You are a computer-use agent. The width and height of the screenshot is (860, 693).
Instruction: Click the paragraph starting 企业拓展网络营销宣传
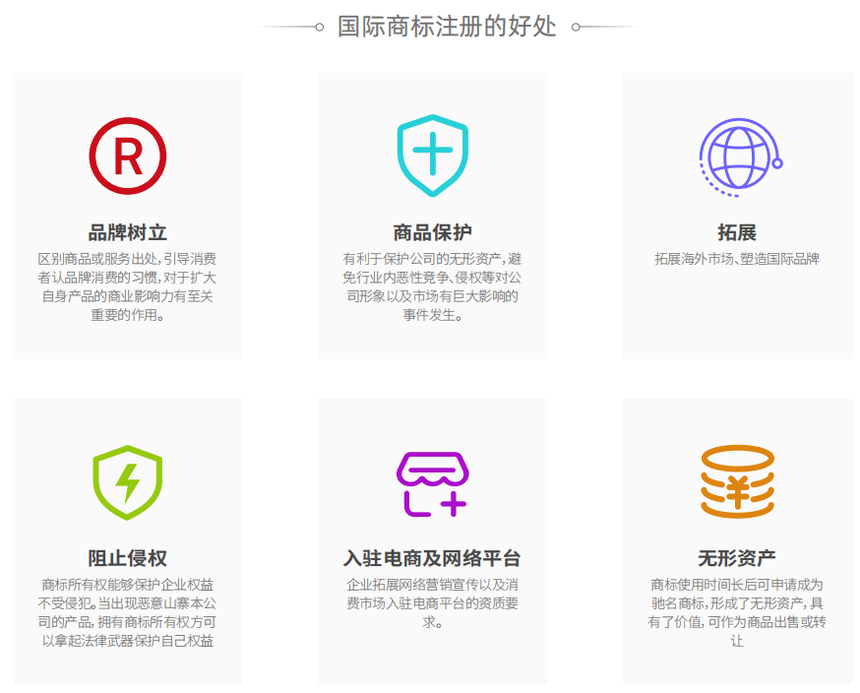tap(433, 603)
